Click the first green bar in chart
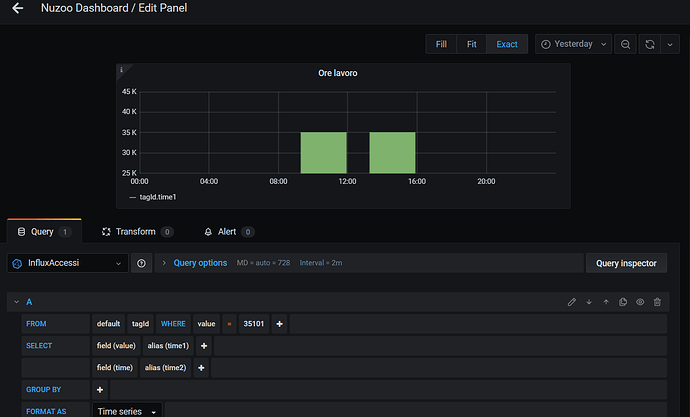Image resolution: width=690 pixels, height=417 pixels. click(323, 153)
